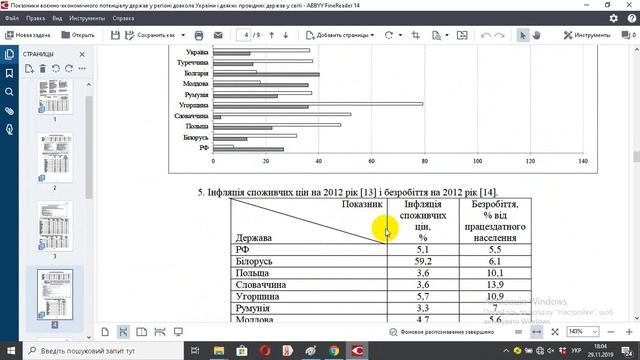Switch to single page view

[x=105, y=332]
